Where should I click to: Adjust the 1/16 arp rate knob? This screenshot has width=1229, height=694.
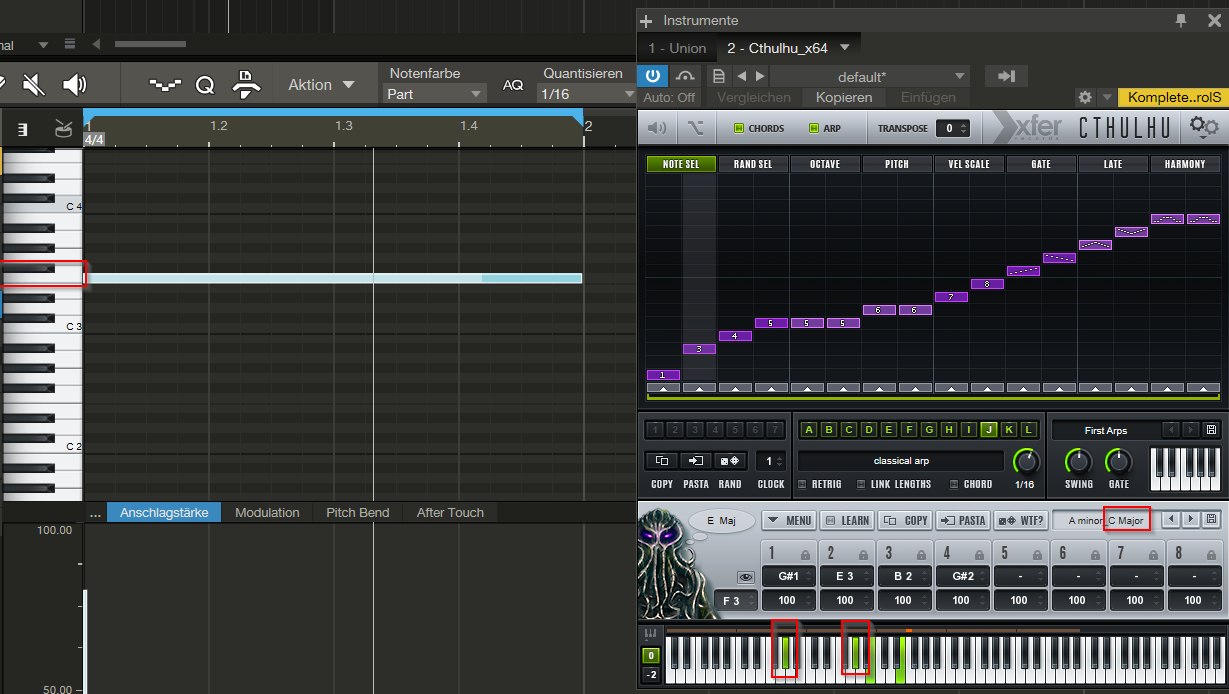point(1025,461)
